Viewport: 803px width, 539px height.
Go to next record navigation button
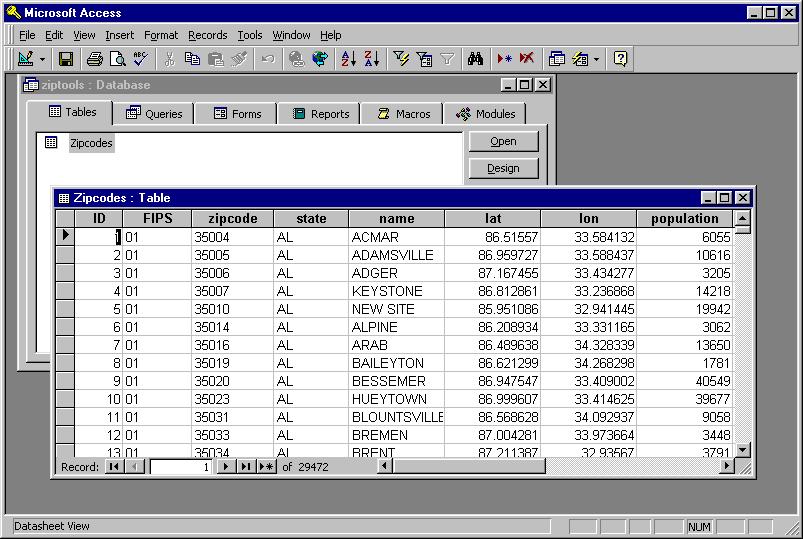coord(225,467)
